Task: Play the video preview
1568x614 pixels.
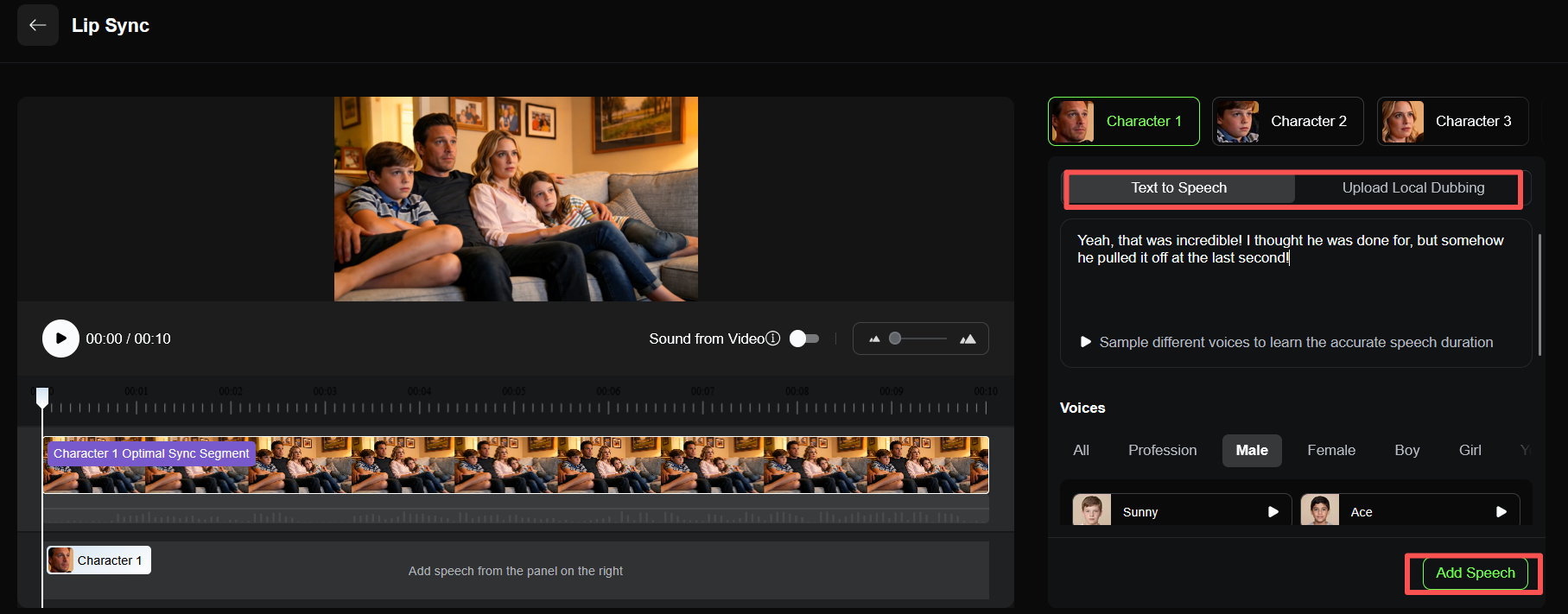Action: [x=60, y=339]
